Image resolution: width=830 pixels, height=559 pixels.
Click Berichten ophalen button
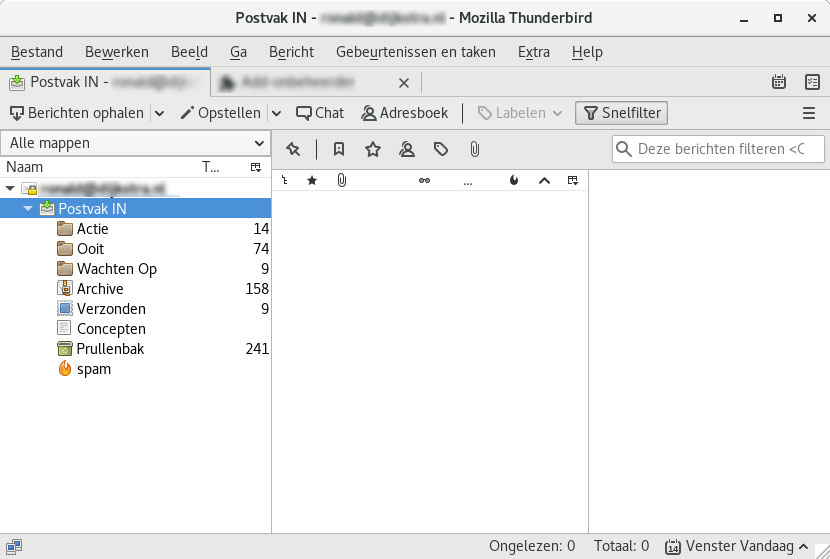point(77,113)
